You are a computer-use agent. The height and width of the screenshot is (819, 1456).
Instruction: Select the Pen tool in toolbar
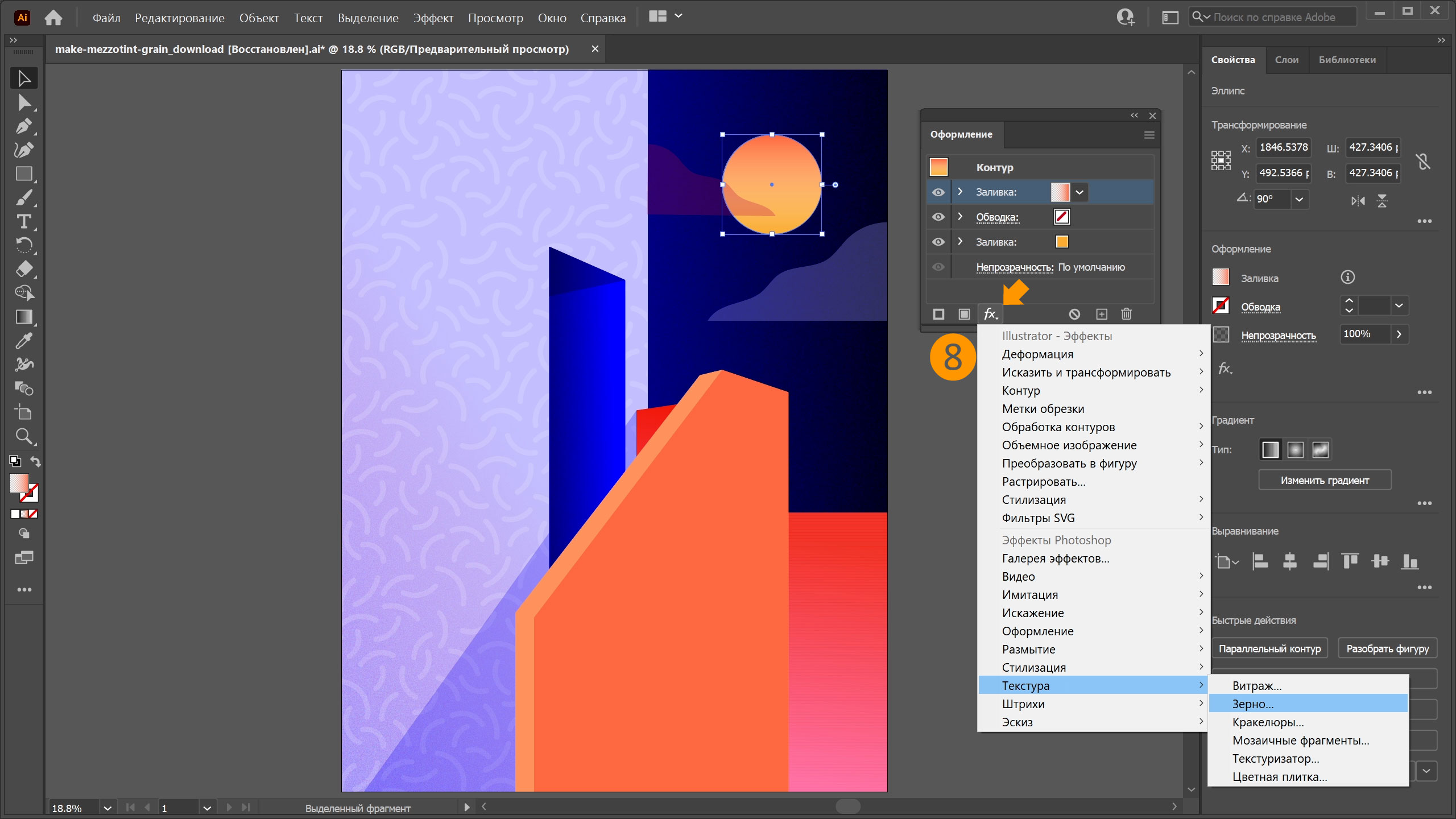(23, 126)
